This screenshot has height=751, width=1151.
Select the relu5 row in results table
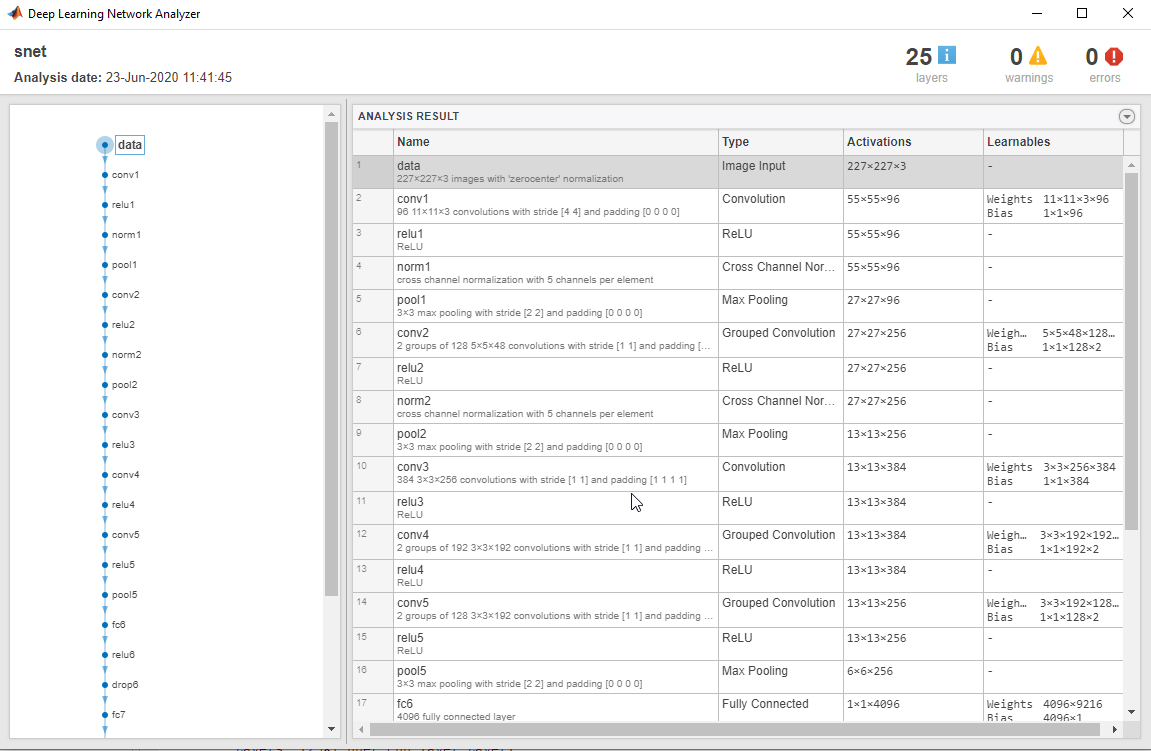click(555, 643)
